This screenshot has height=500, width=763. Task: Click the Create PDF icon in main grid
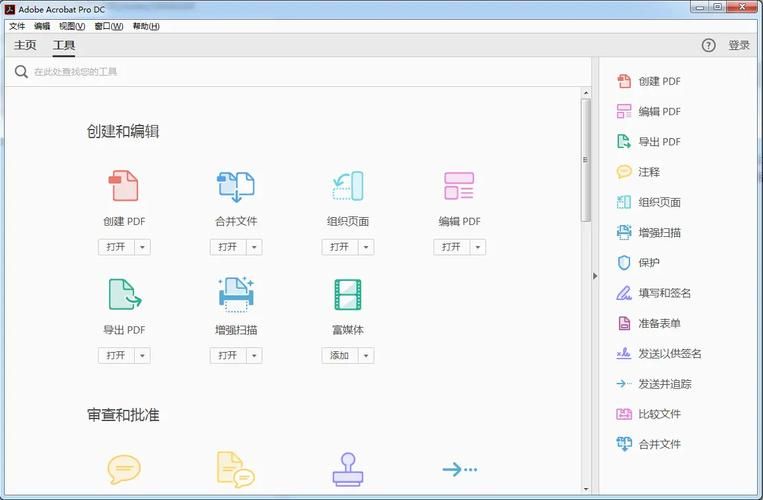pos(124,186)
